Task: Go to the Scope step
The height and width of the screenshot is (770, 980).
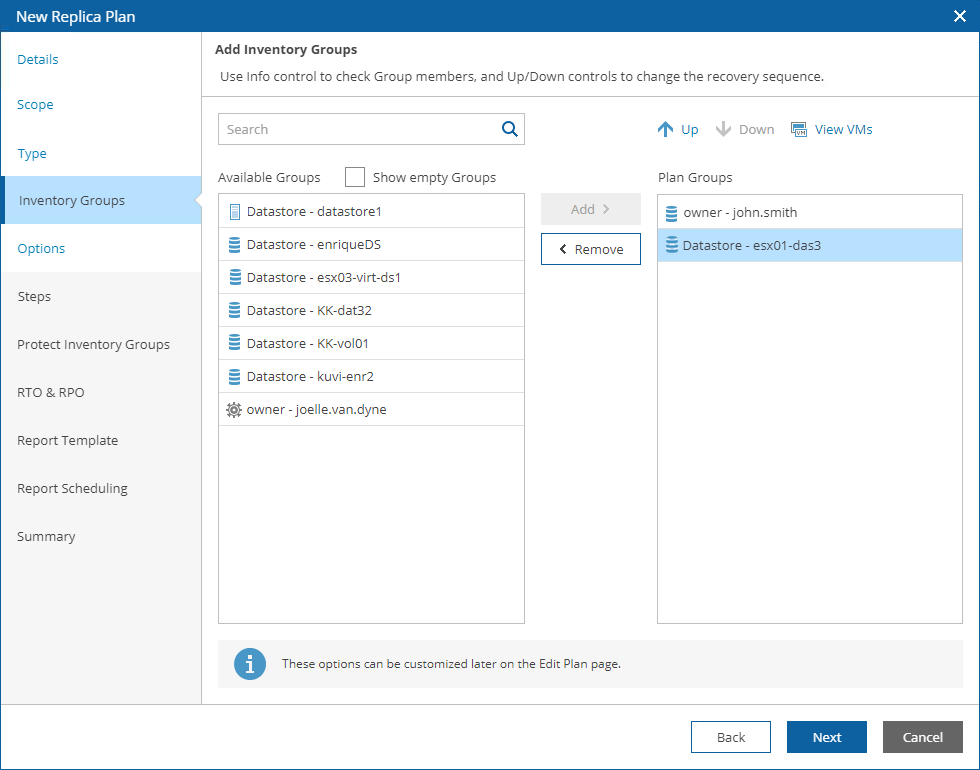Action: [x=35, y=104]
